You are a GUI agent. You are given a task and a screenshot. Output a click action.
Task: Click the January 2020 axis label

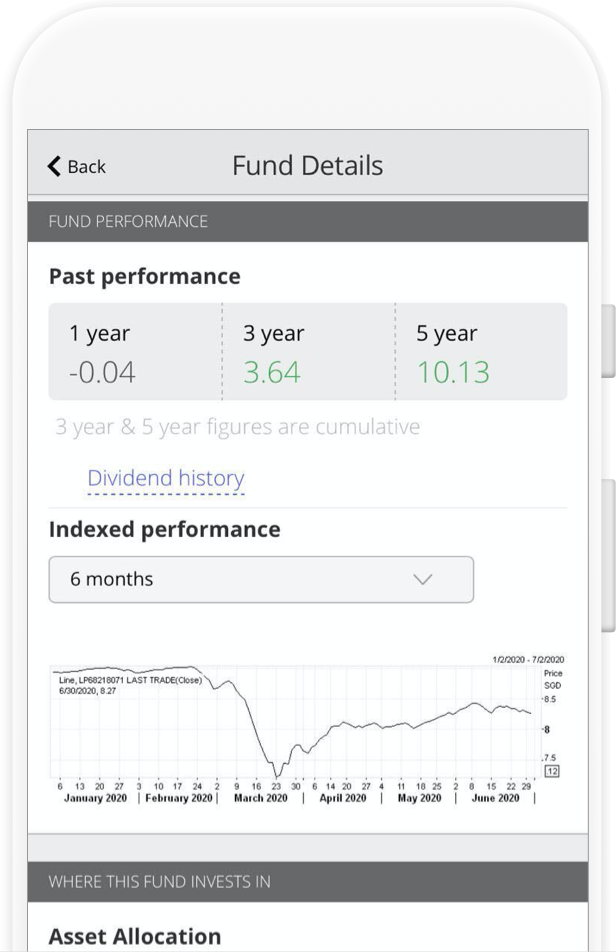95,798
